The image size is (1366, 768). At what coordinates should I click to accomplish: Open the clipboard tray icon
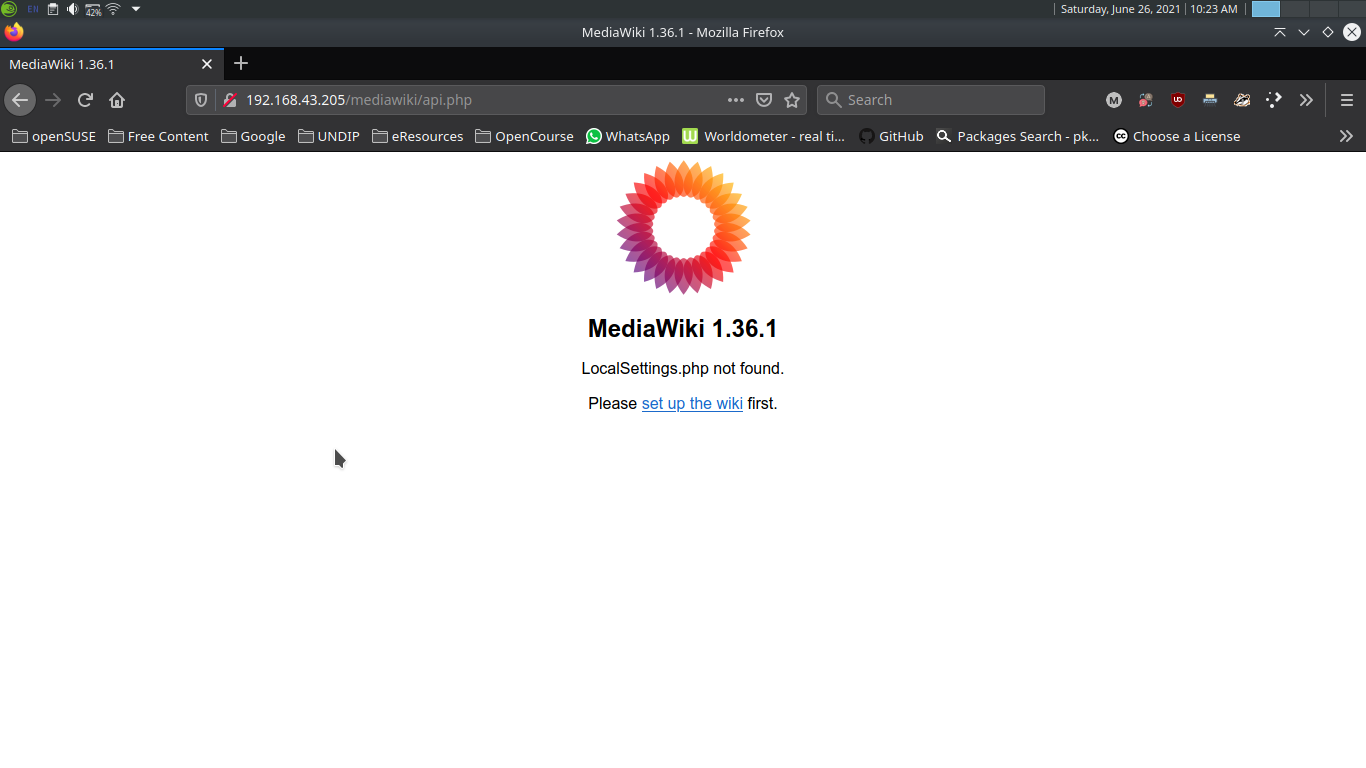coord(53,9)
